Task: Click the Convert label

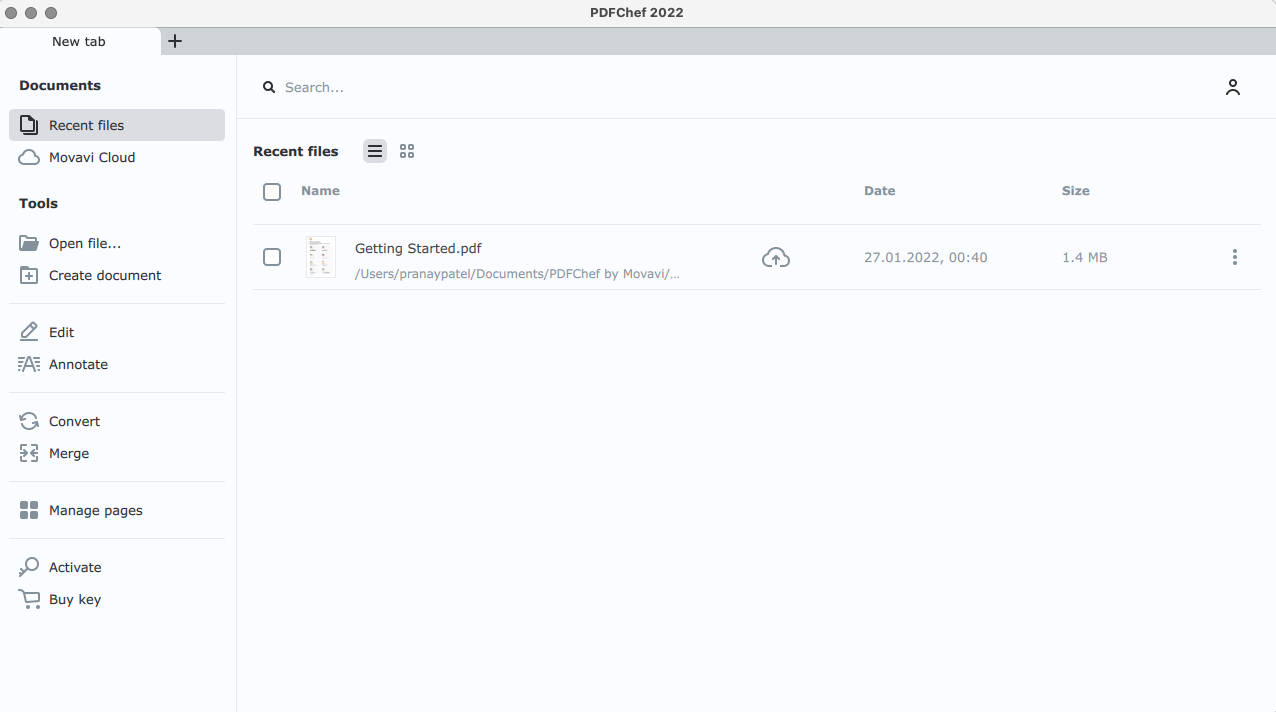Action: click(75, 421)
